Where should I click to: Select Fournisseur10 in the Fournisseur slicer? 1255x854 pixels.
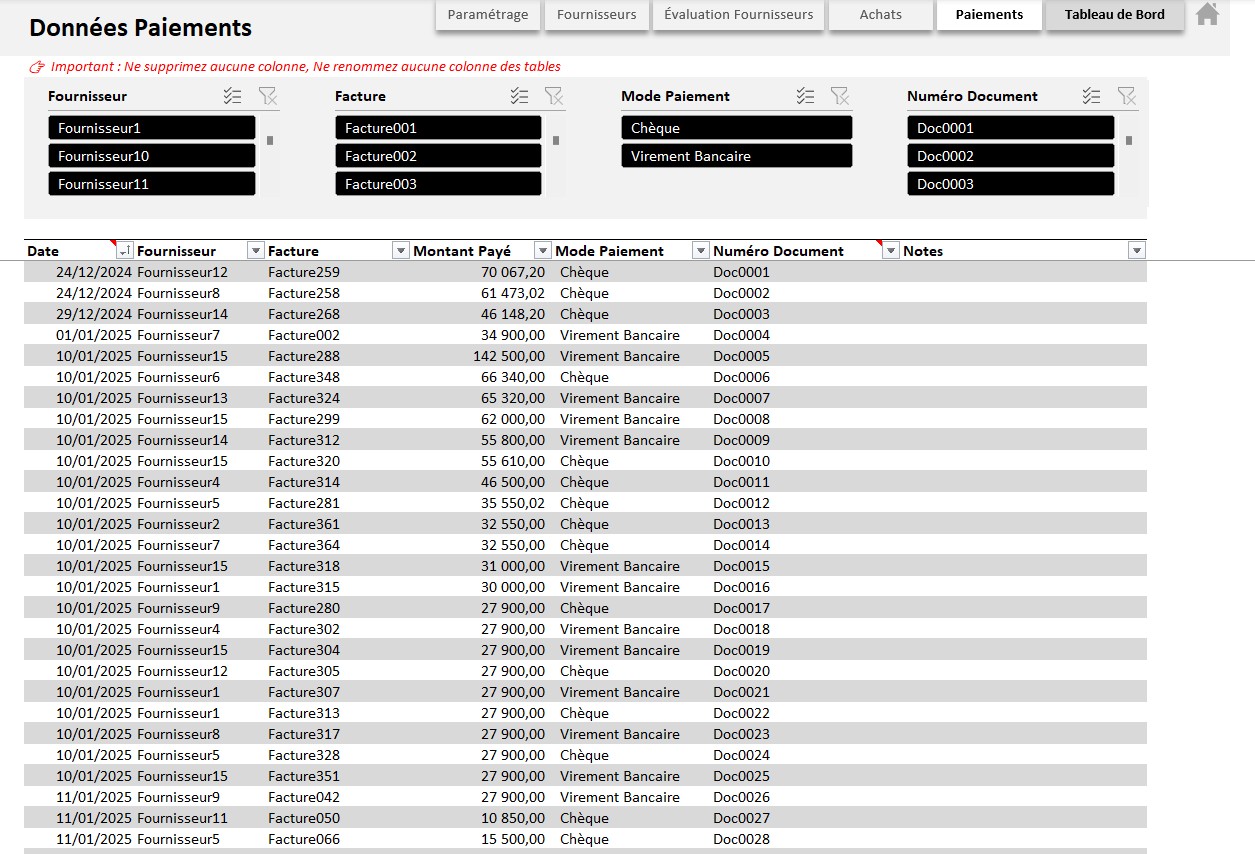point(151,156)
